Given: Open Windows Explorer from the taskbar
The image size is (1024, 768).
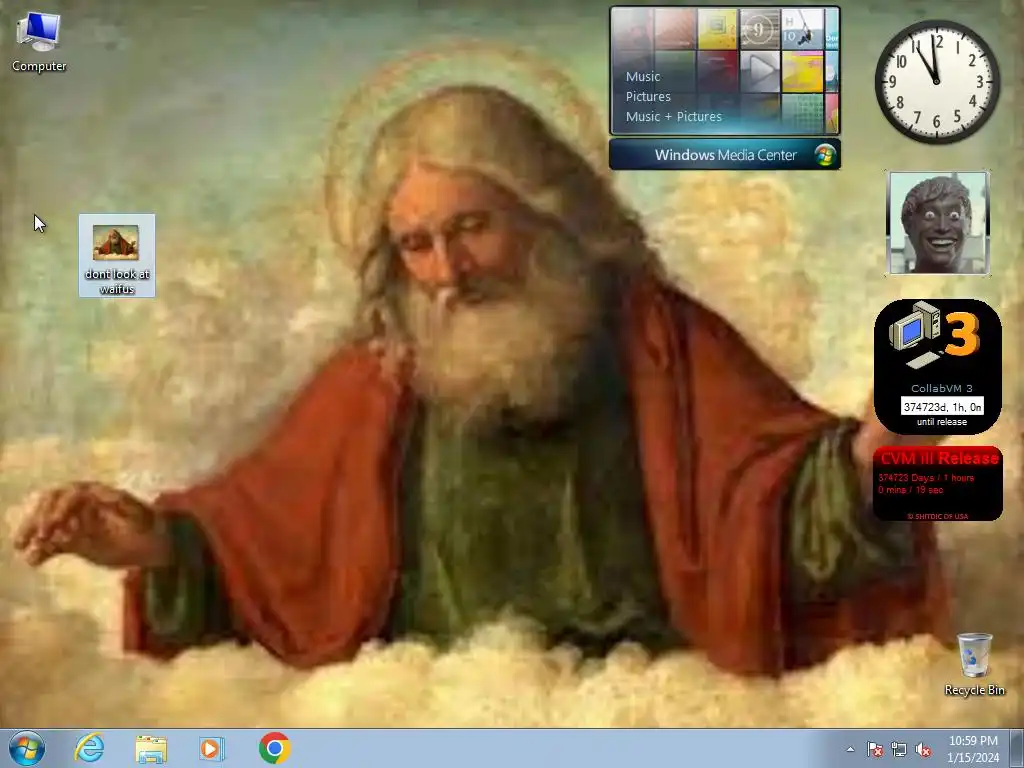Looking at the screenshot, I should click(x=151, y=749).
